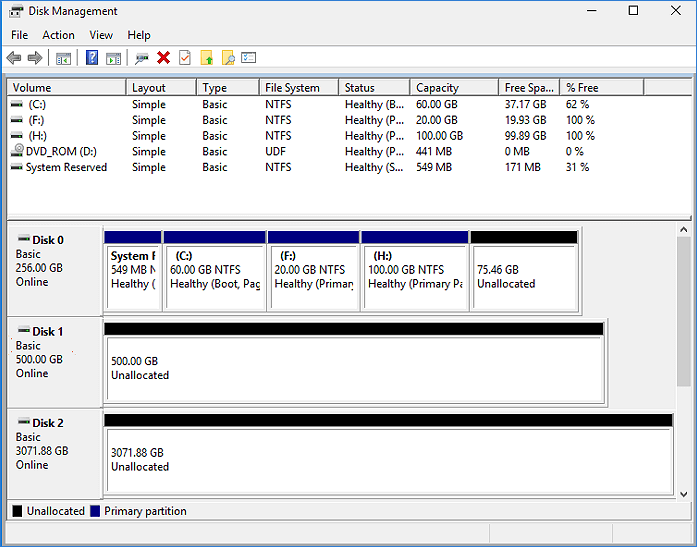697x547 pixels.
Task: Open the Action menu
Action: tap(58, 35)
